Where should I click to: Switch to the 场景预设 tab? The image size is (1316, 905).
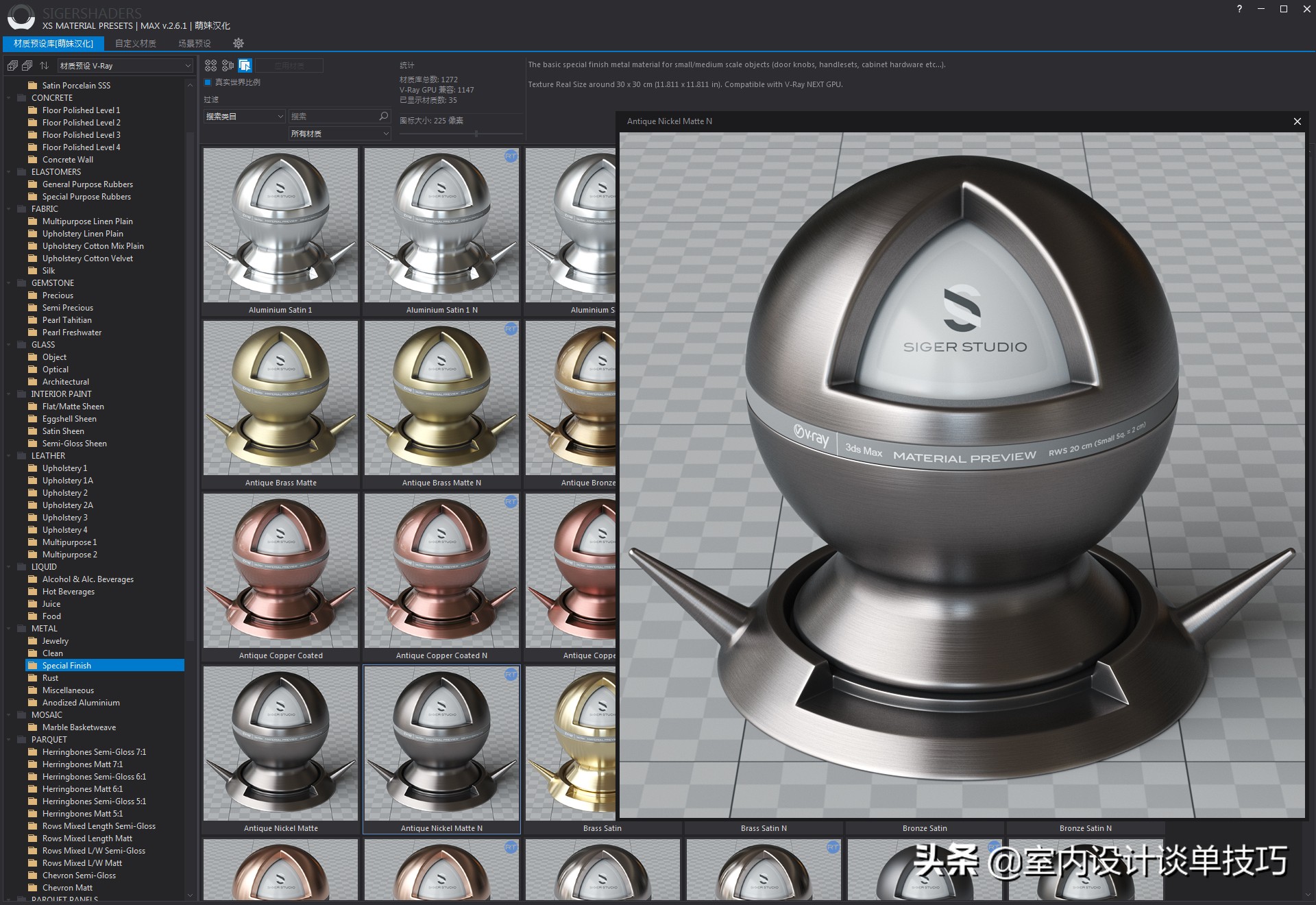tap(193, 43)
